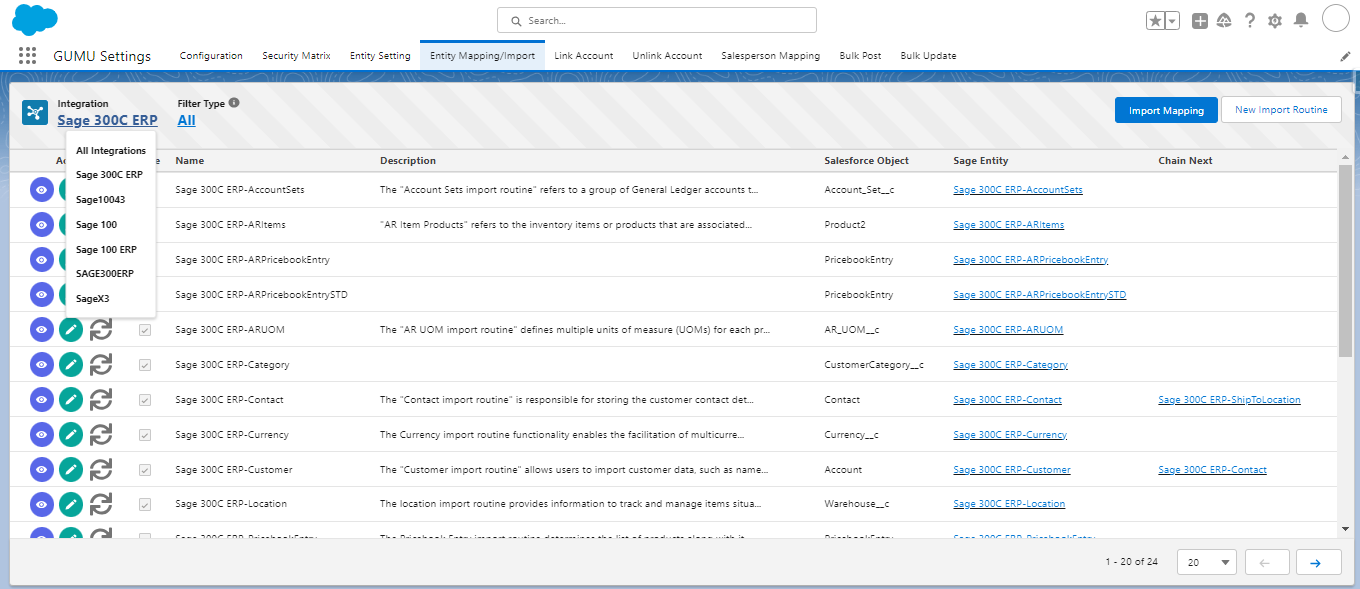Open the Help question mark icon
Viewport: 1360px width, 589px height.
(1250, 21)
